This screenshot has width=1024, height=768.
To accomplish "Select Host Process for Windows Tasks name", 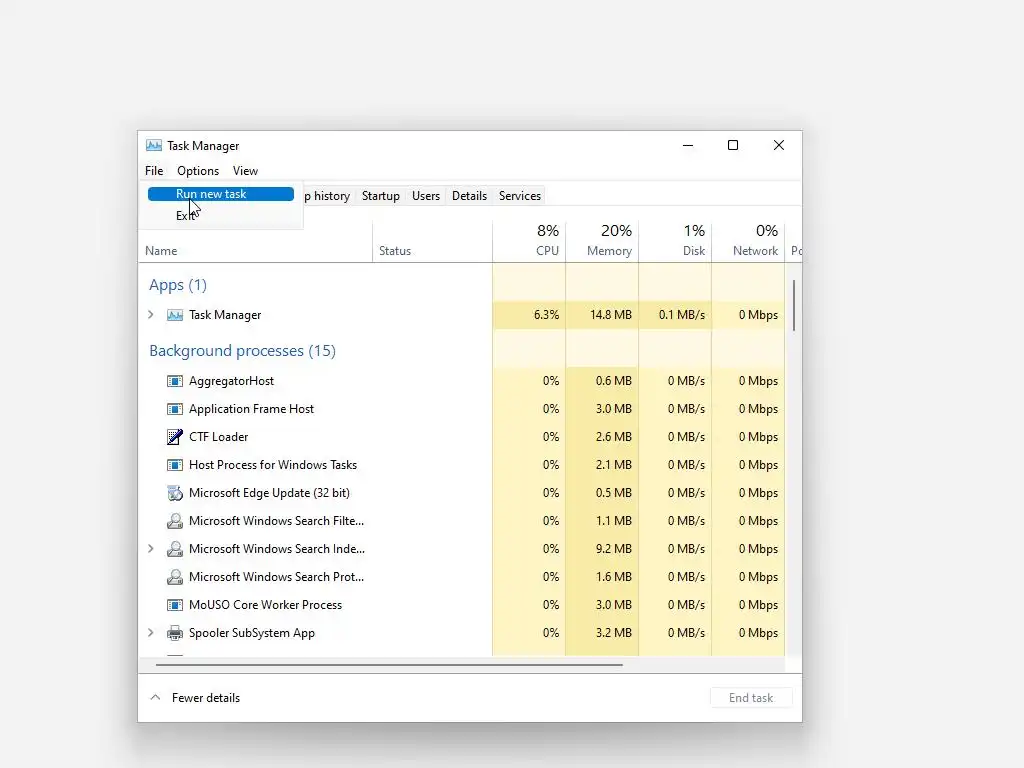I will tap(273, 465).
